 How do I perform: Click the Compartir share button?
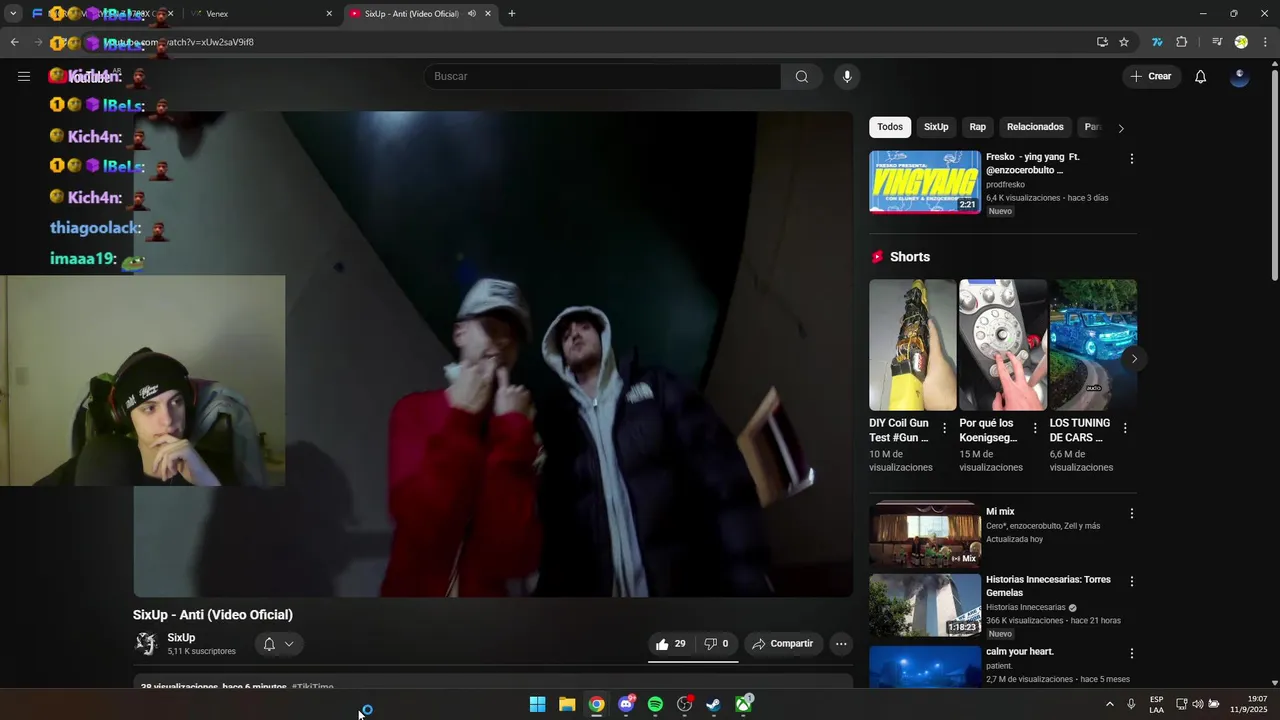pyautogui.click(x=783, y=644)
